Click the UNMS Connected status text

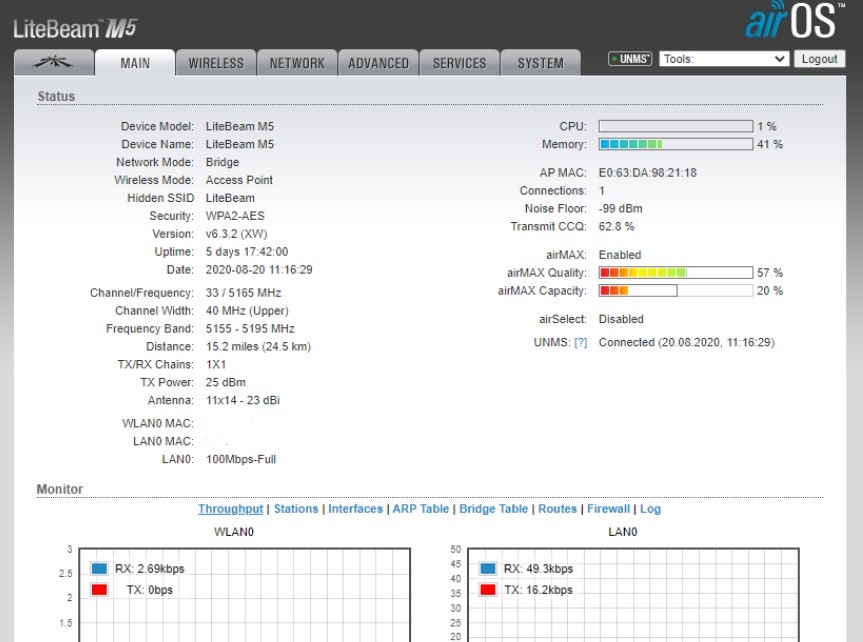(687, 342)
